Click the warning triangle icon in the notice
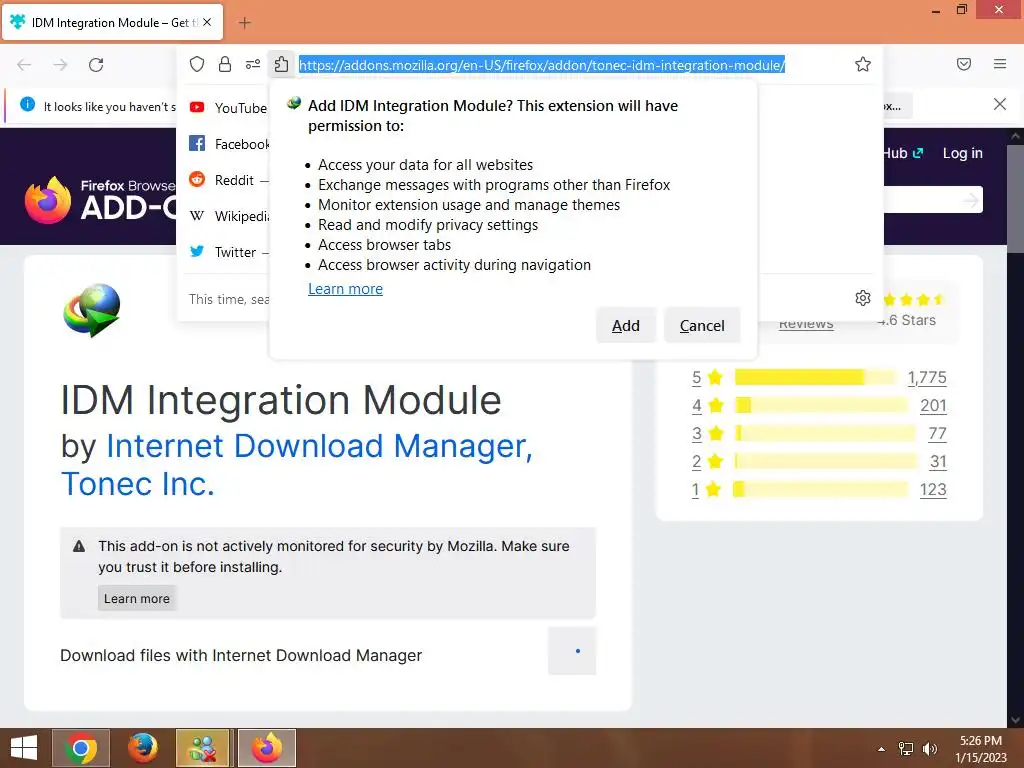Image resolution: width=1024 pixels, height=768 pixels. (x=79, y=546)
